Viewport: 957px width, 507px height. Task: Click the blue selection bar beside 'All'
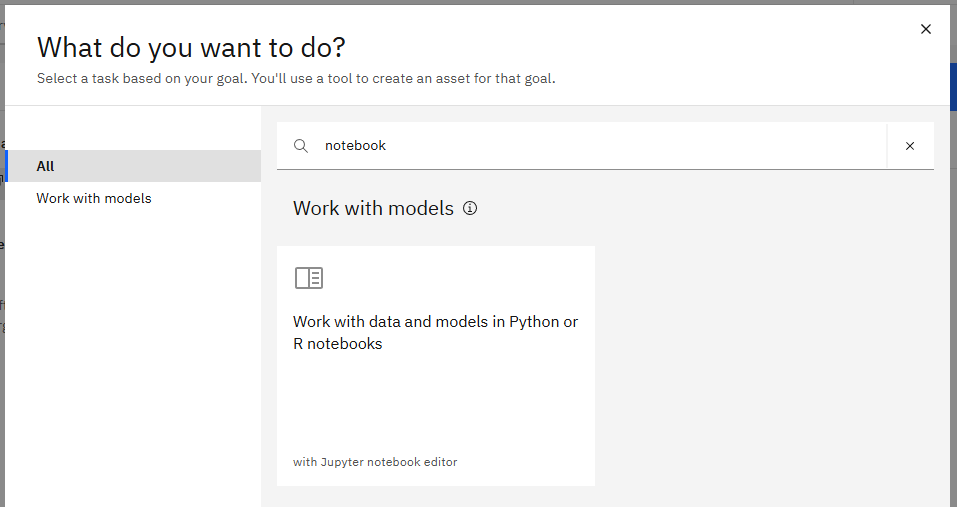click(7, 166)
